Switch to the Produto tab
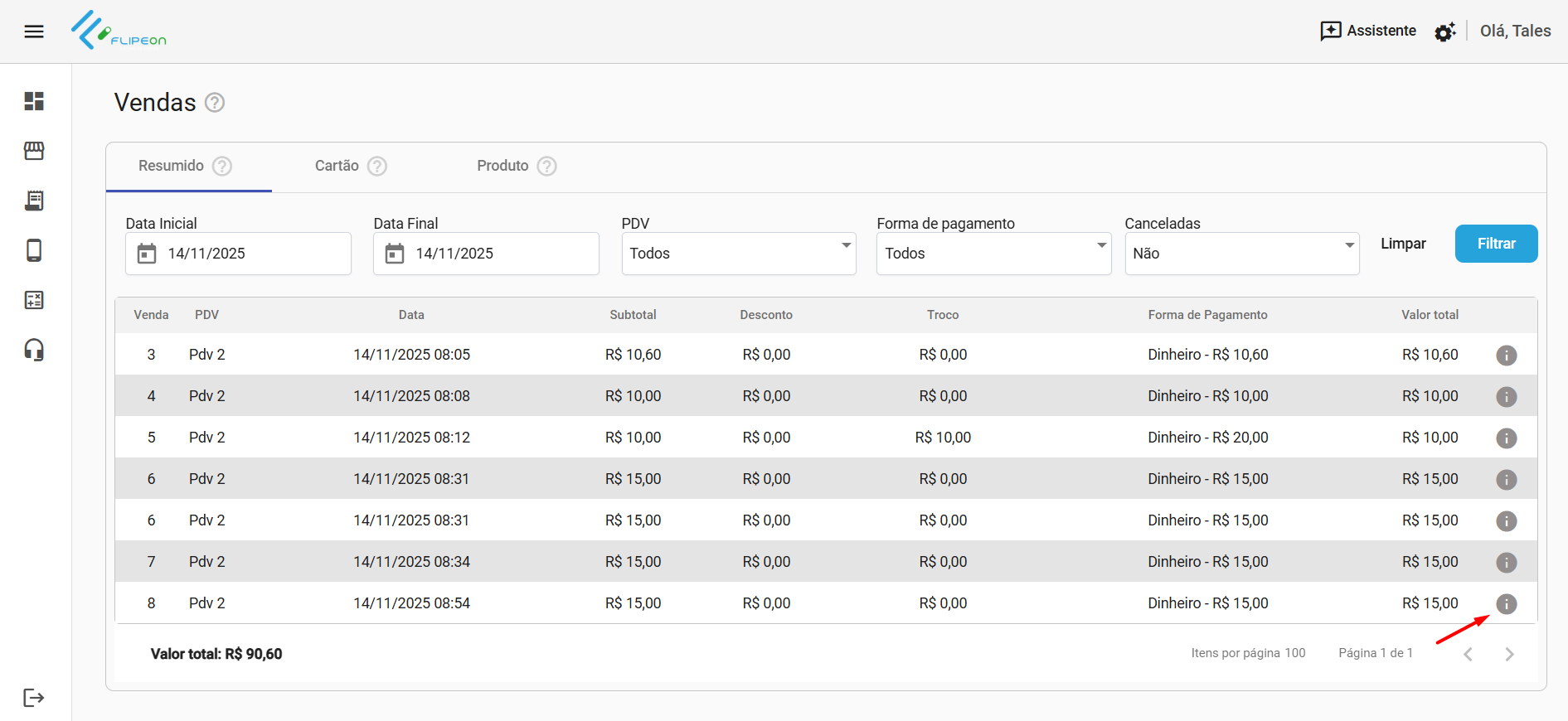This screenshot has height=721, width=1568. click(502, 166)
